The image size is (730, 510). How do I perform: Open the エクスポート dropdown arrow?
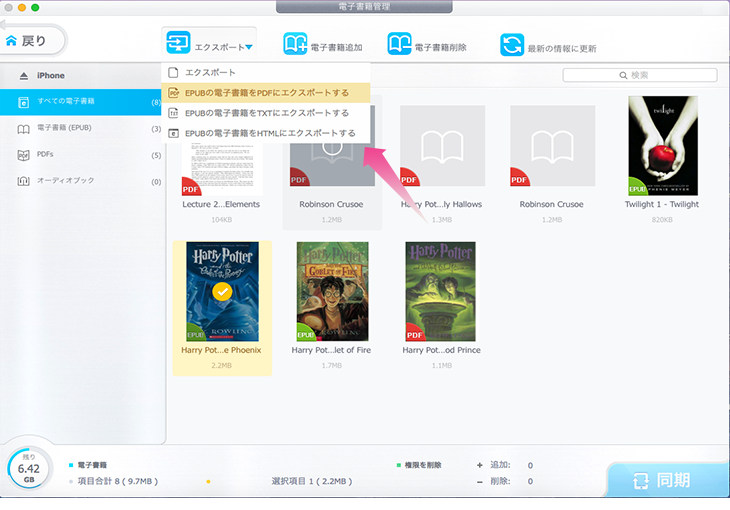click(249, 47)
